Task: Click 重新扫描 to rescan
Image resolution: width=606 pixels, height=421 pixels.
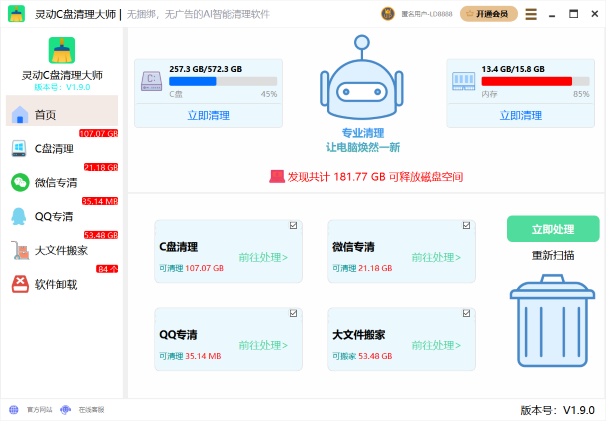Action: point(553,255)
